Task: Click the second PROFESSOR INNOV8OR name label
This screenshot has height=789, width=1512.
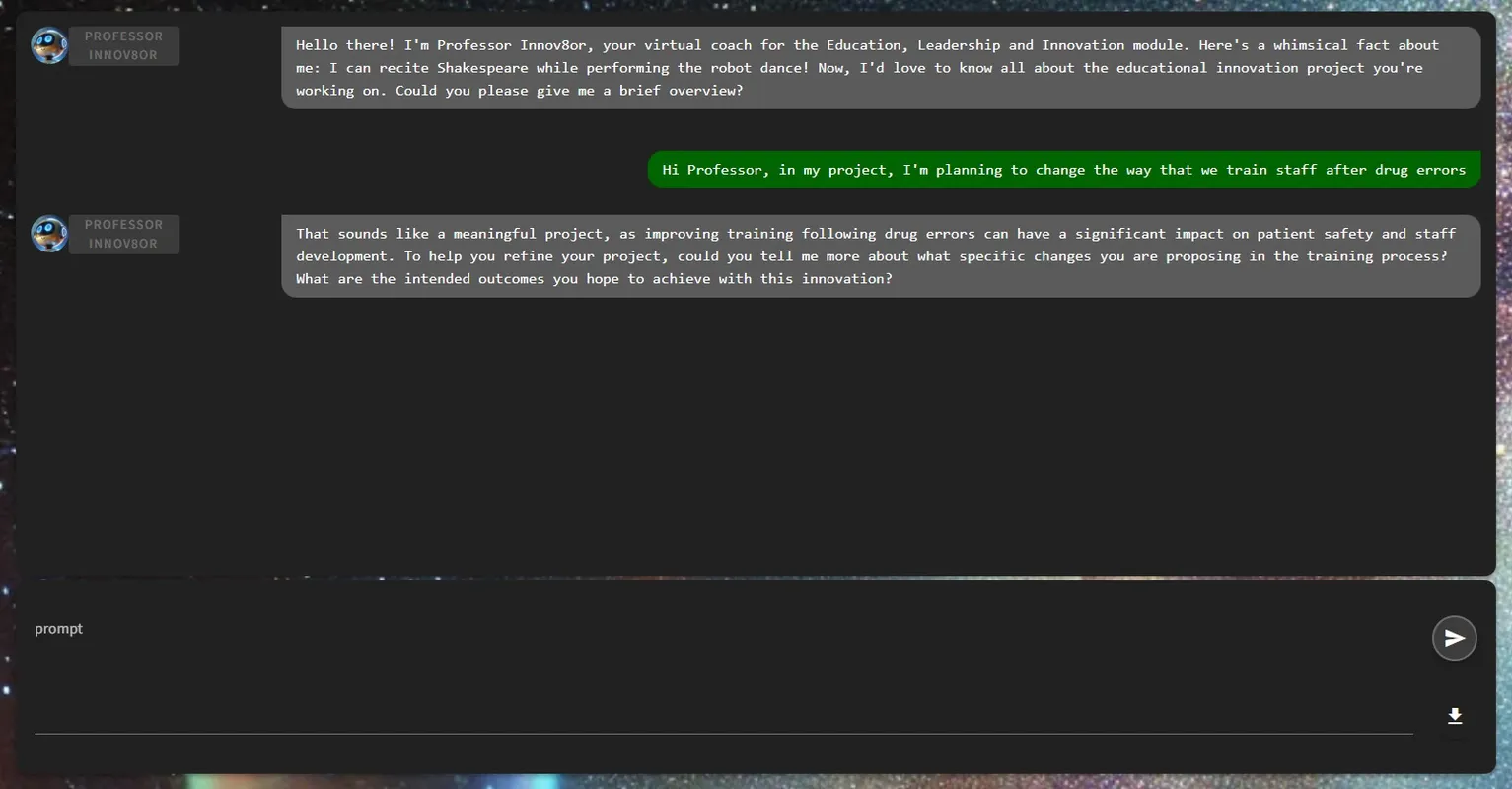Action: point(123,234)
